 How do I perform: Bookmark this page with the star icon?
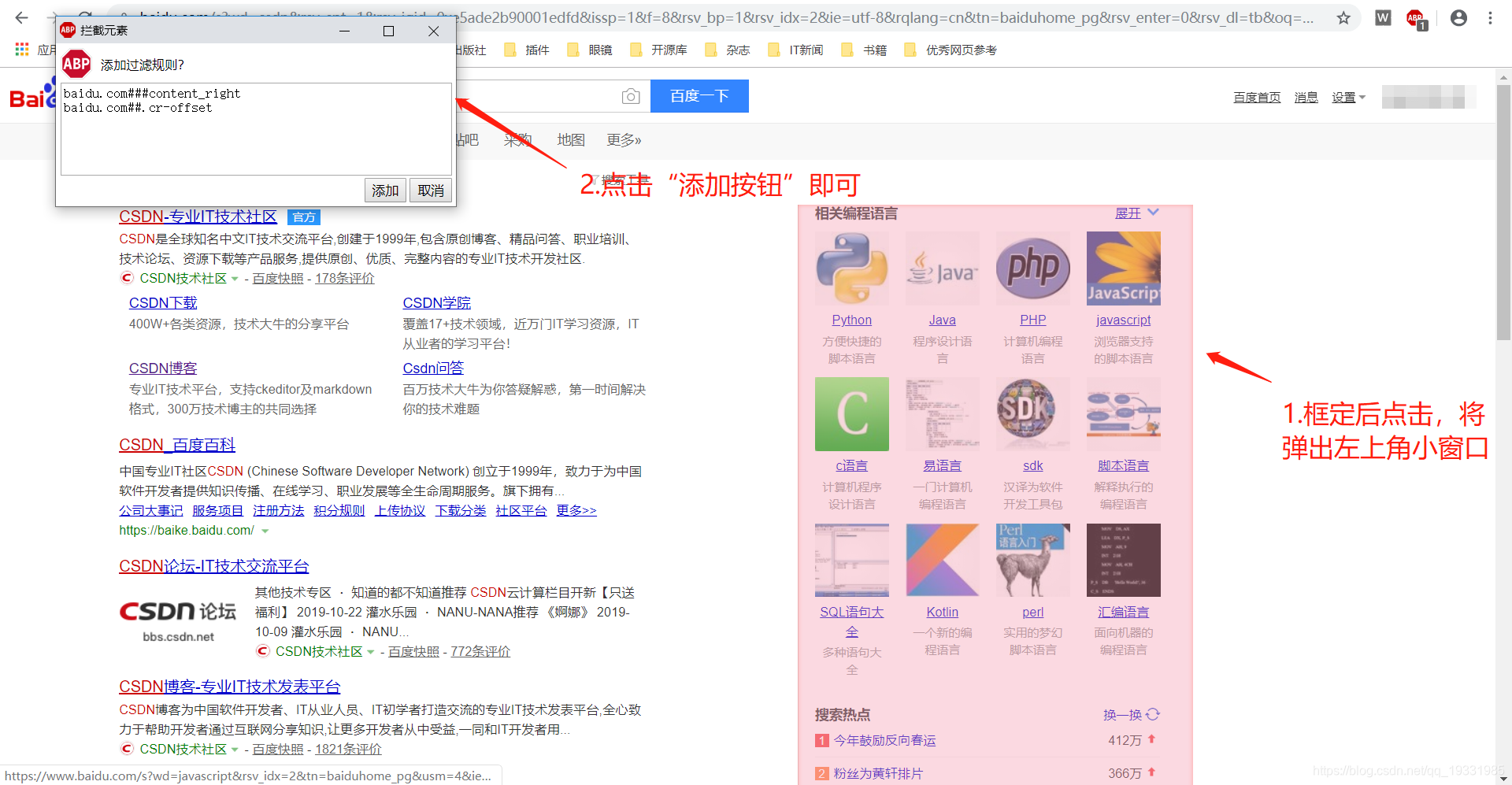1343,17
